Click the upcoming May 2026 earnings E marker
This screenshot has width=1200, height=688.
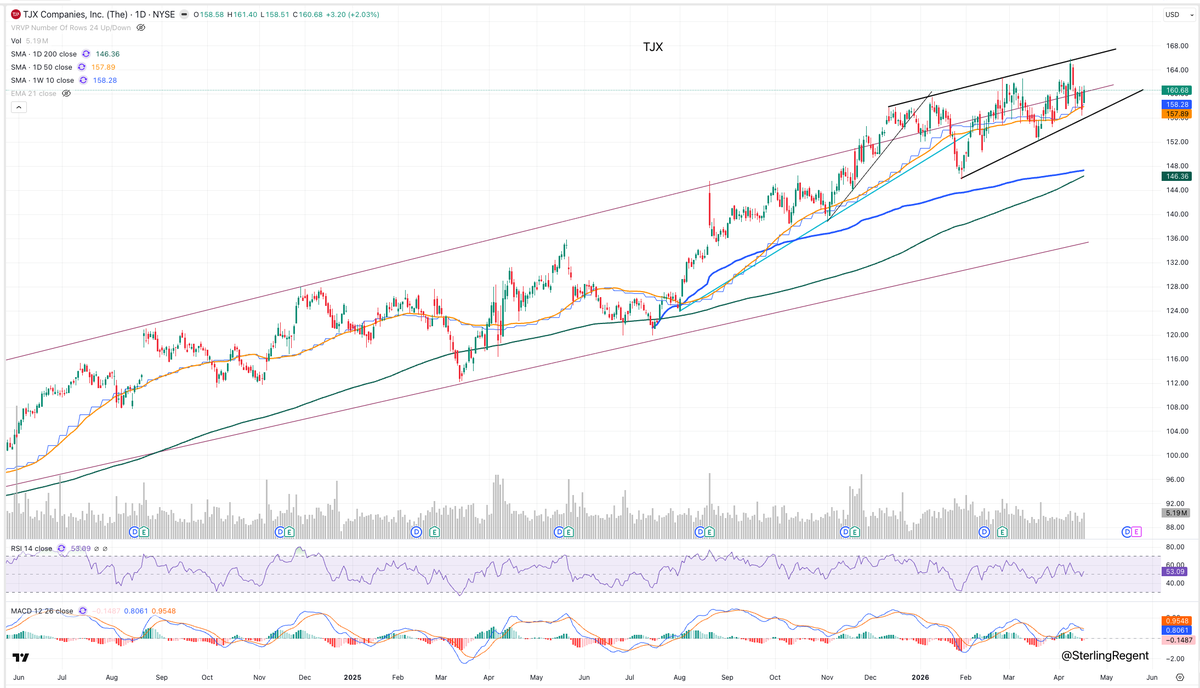pyautogui.click(x=1138, y=531)
